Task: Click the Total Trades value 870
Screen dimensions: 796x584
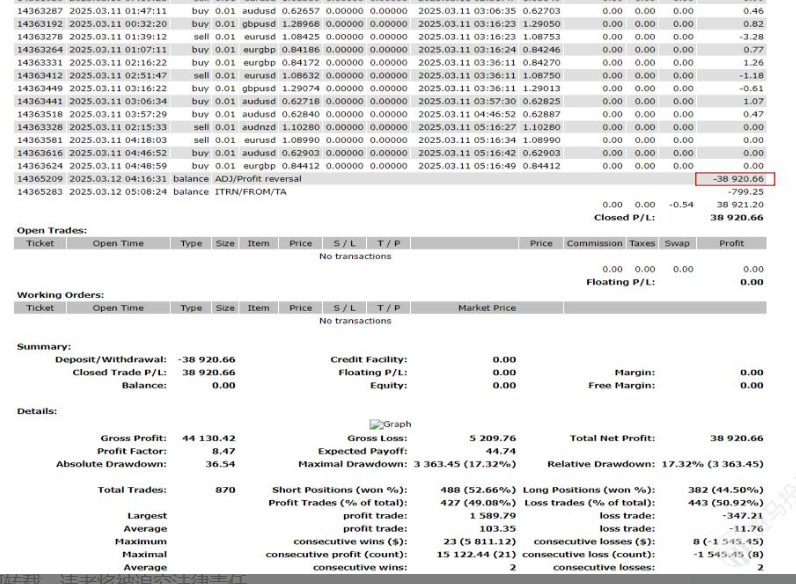Action: [x=225, y=490]
